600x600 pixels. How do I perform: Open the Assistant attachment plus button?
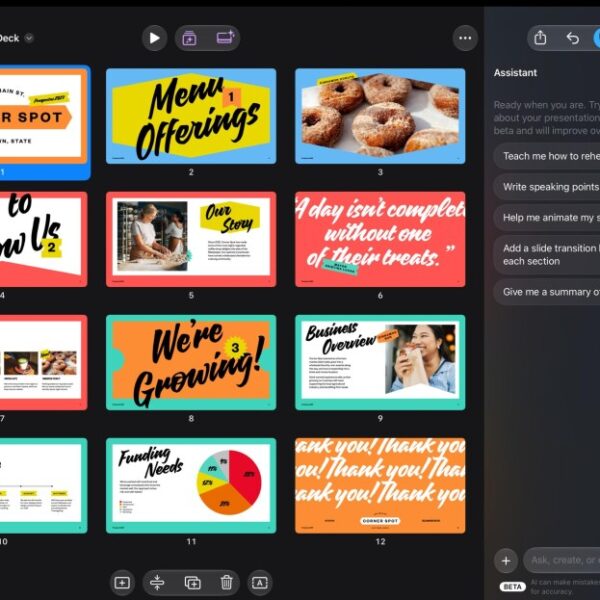click(506, 561)
